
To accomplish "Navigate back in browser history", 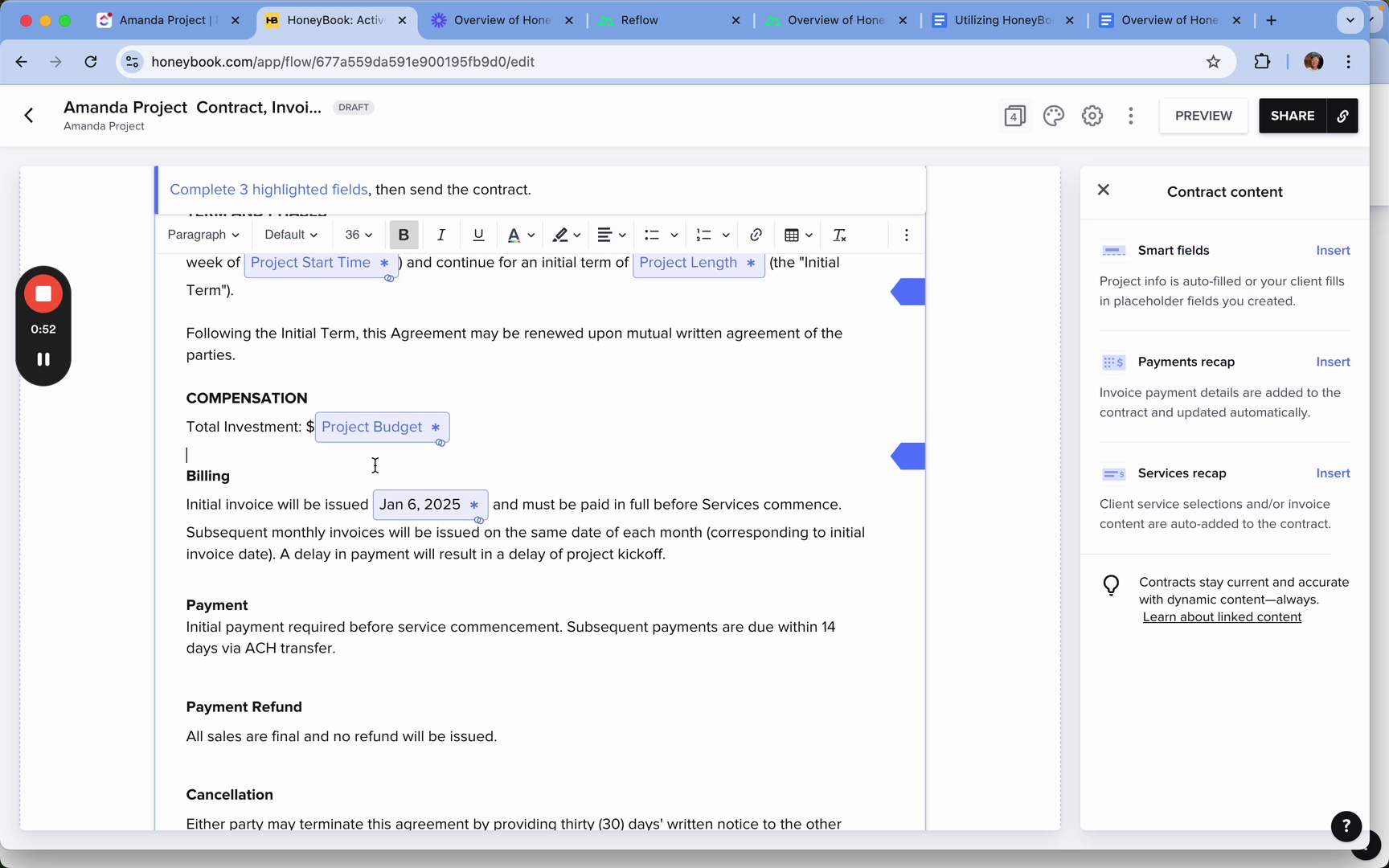I will click(x=22, y=62).
